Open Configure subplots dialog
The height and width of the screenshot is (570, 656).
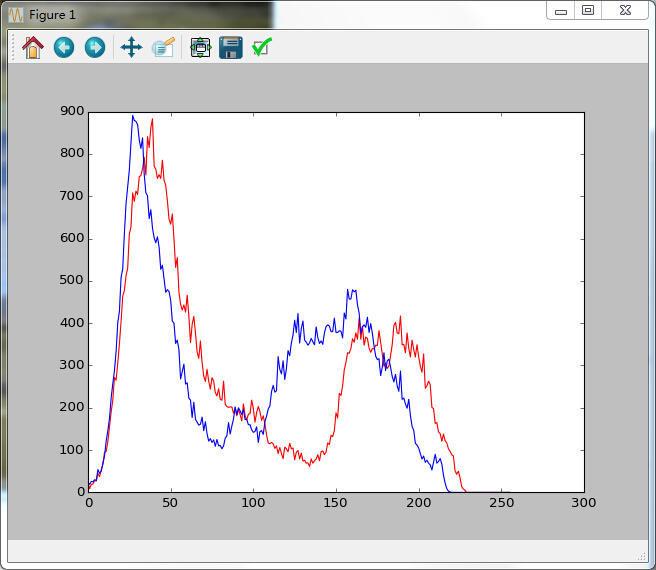tap(200, 47)
